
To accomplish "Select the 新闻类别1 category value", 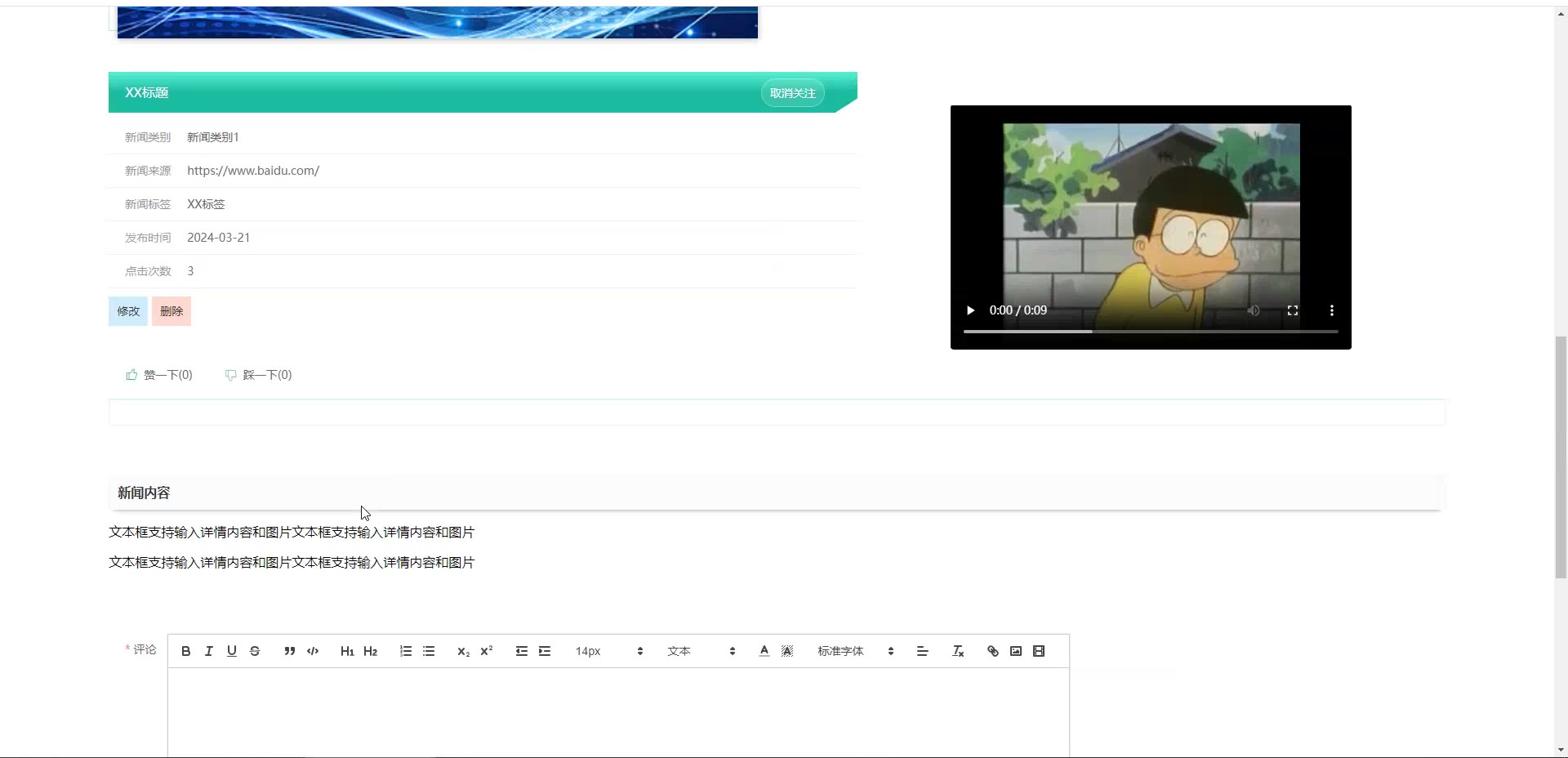I will pyautogui.click(x=213, y=137).
